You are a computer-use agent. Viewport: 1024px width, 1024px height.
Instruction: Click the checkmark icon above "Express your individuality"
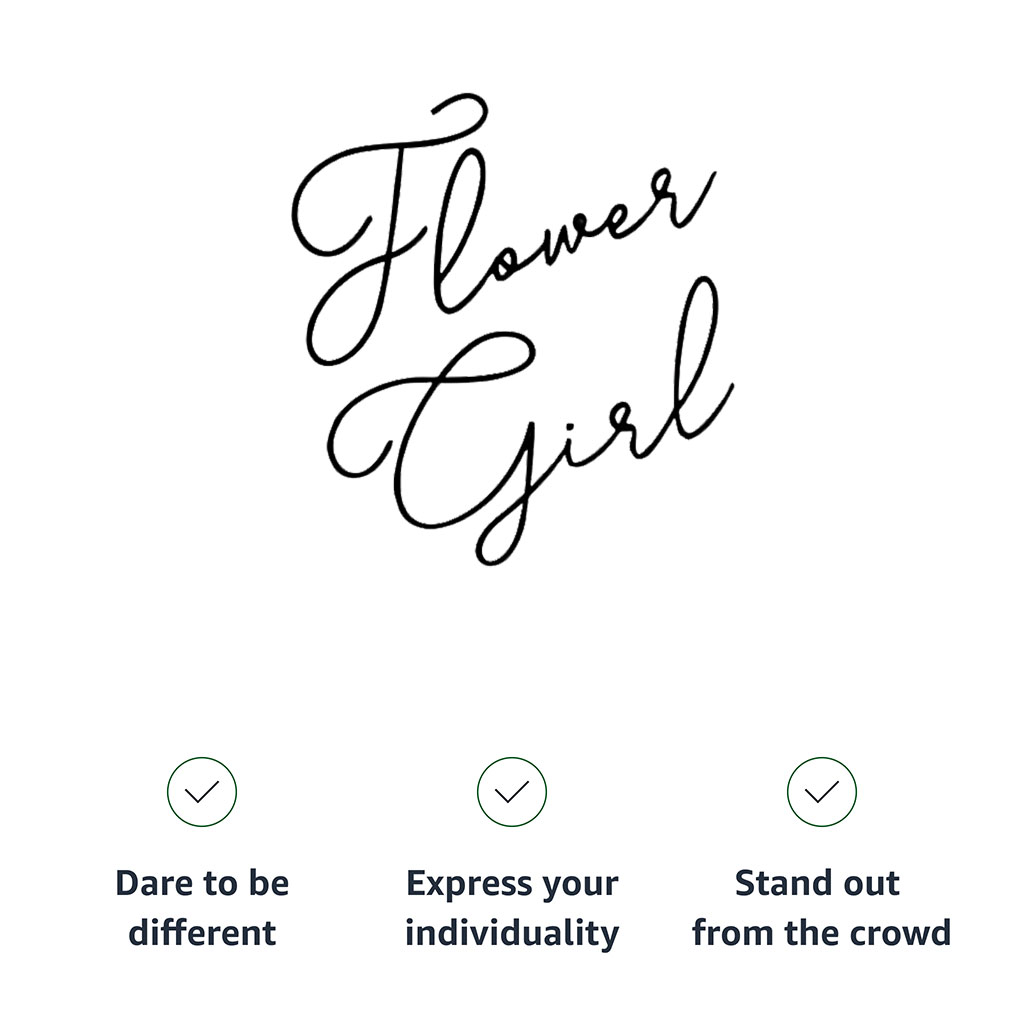(512, 792)
